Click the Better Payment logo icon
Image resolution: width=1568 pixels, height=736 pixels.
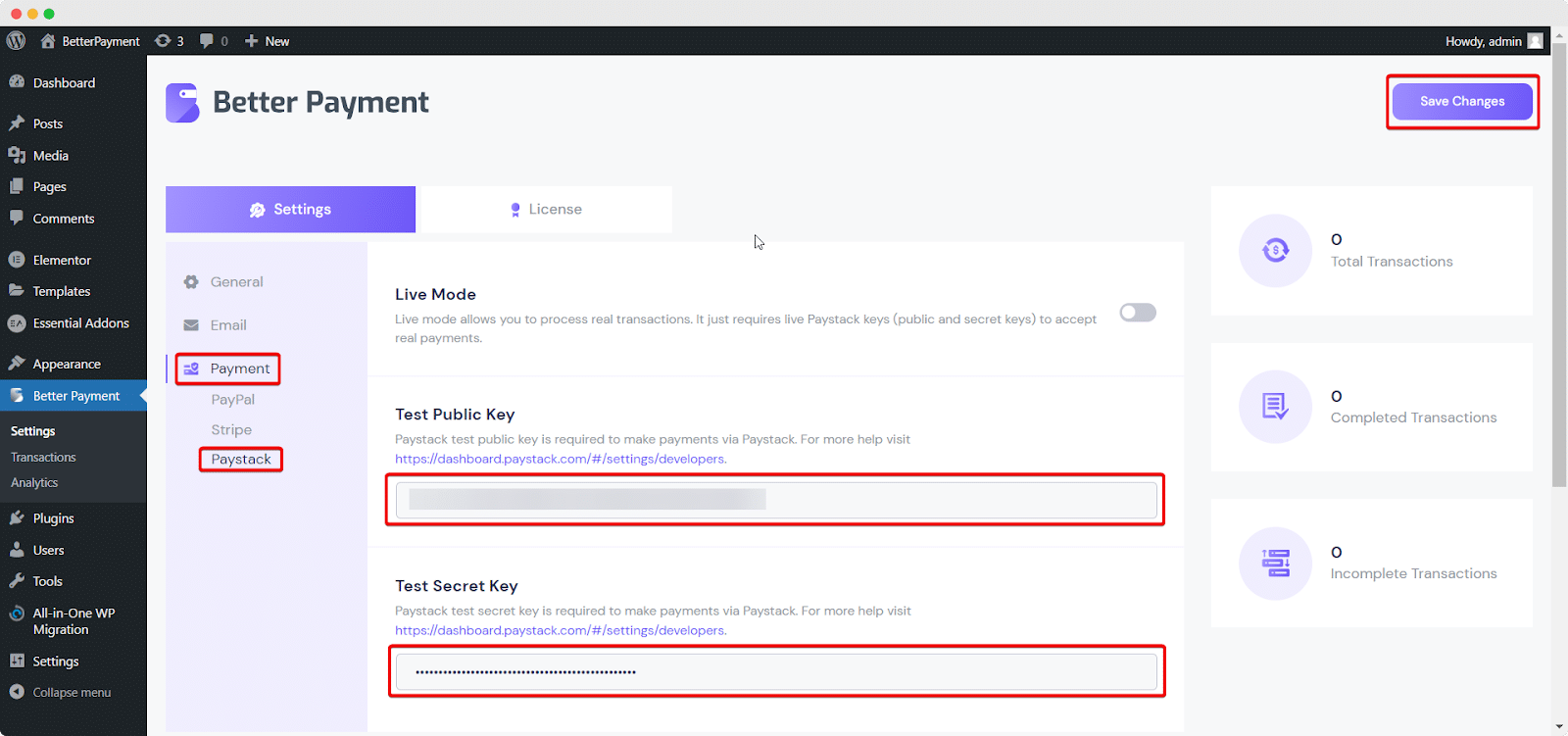click(183, 102)
